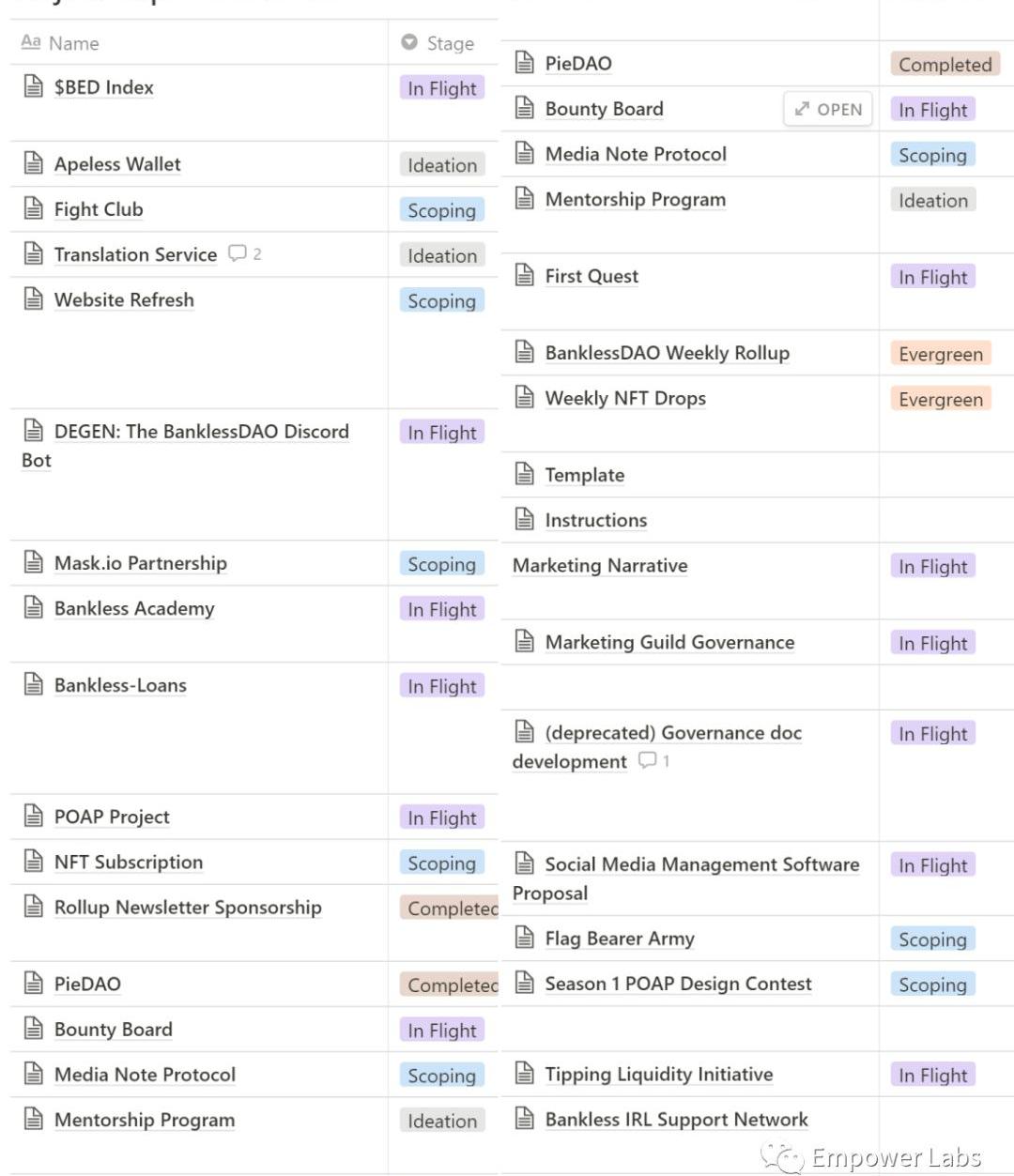Click the comment bubble on deprecated Governance doc
Viewport: 1014px width, 1176px height.
648,760
